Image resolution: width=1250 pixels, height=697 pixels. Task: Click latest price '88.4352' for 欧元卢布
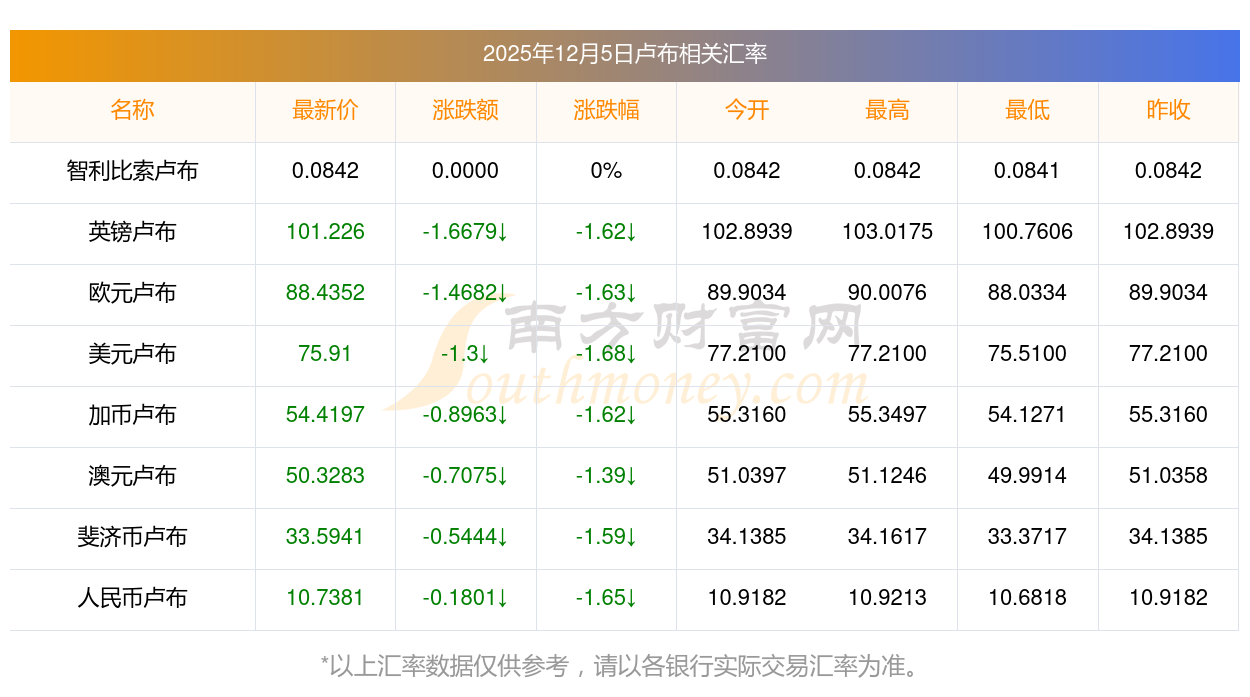(325, 293)
